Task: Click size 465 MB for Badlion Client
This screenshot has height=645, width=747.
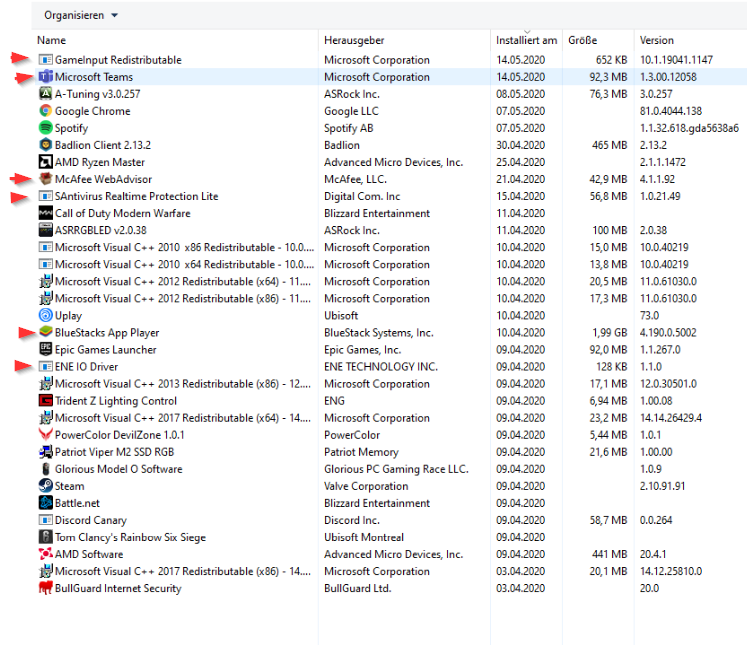Action: 609,145
